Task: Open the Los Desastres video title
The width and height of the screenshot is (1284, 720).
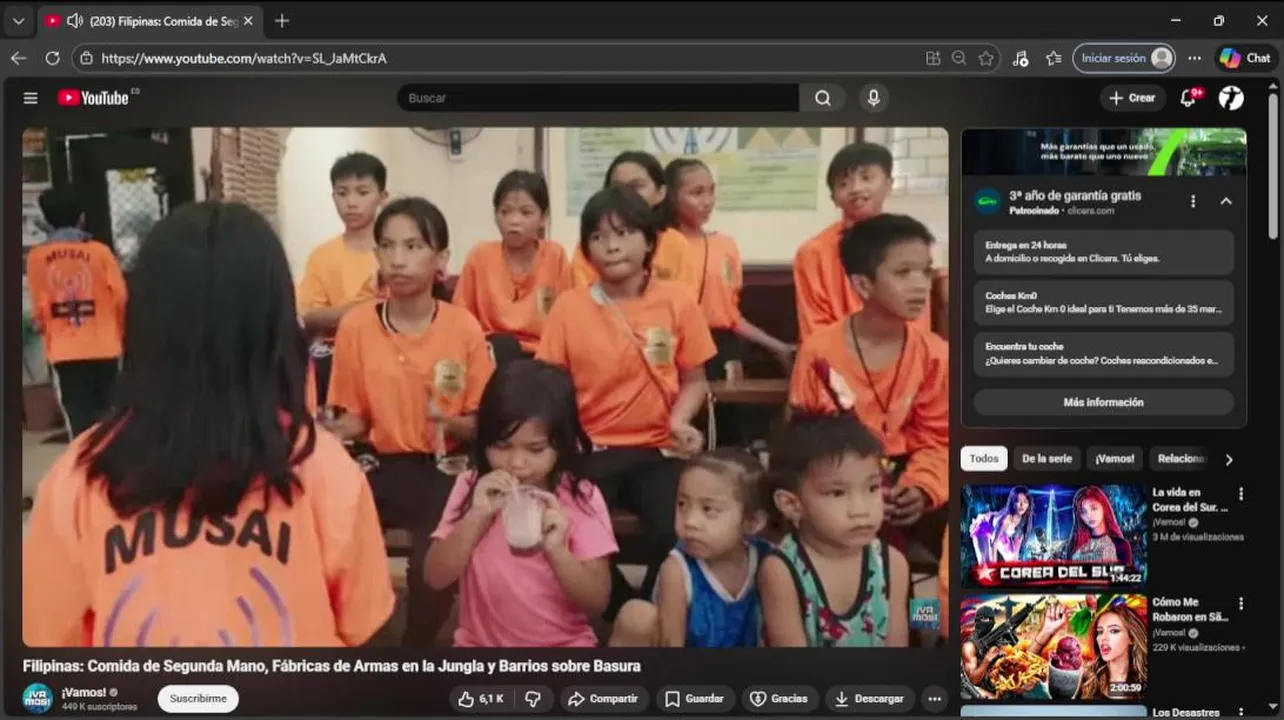Action: click(x=1186, y=713)
